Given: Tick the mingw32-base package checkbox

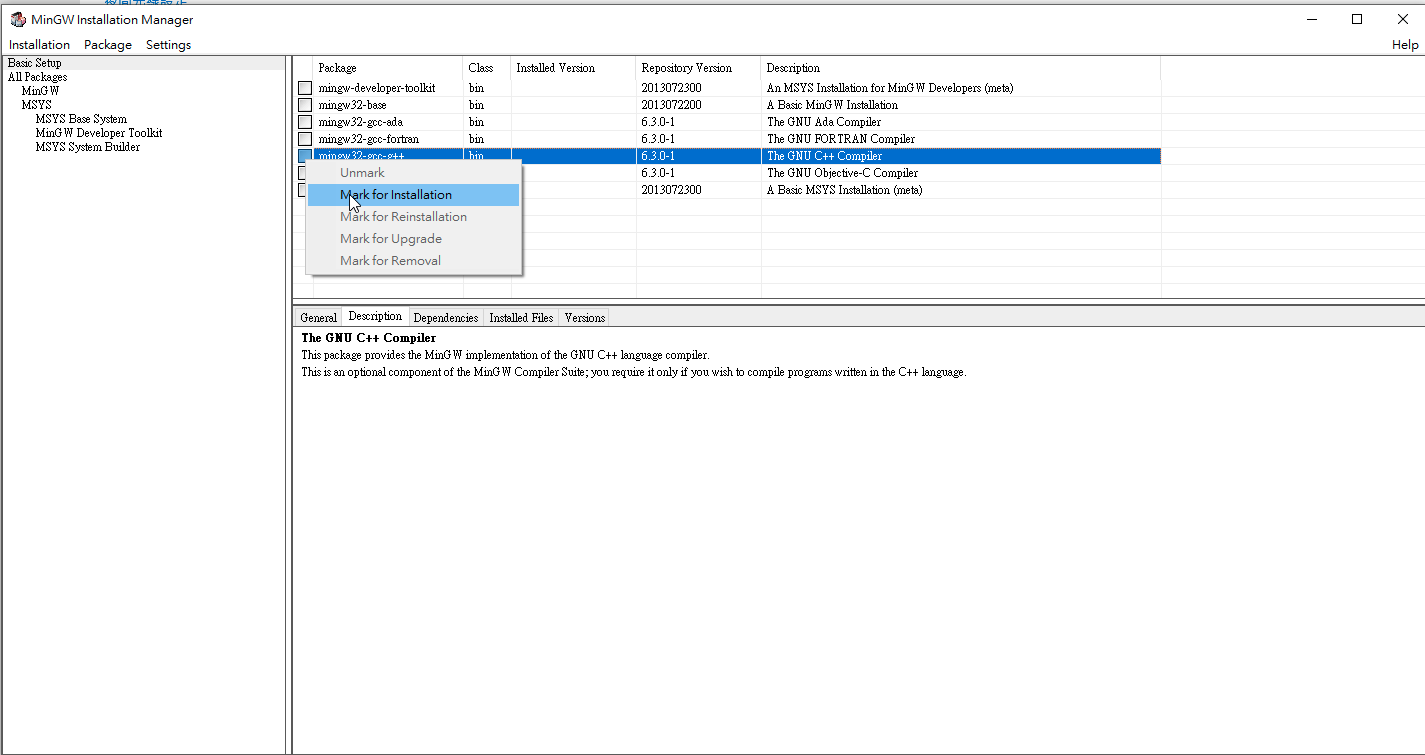Looking at the screenshot, I should [305, 105].
